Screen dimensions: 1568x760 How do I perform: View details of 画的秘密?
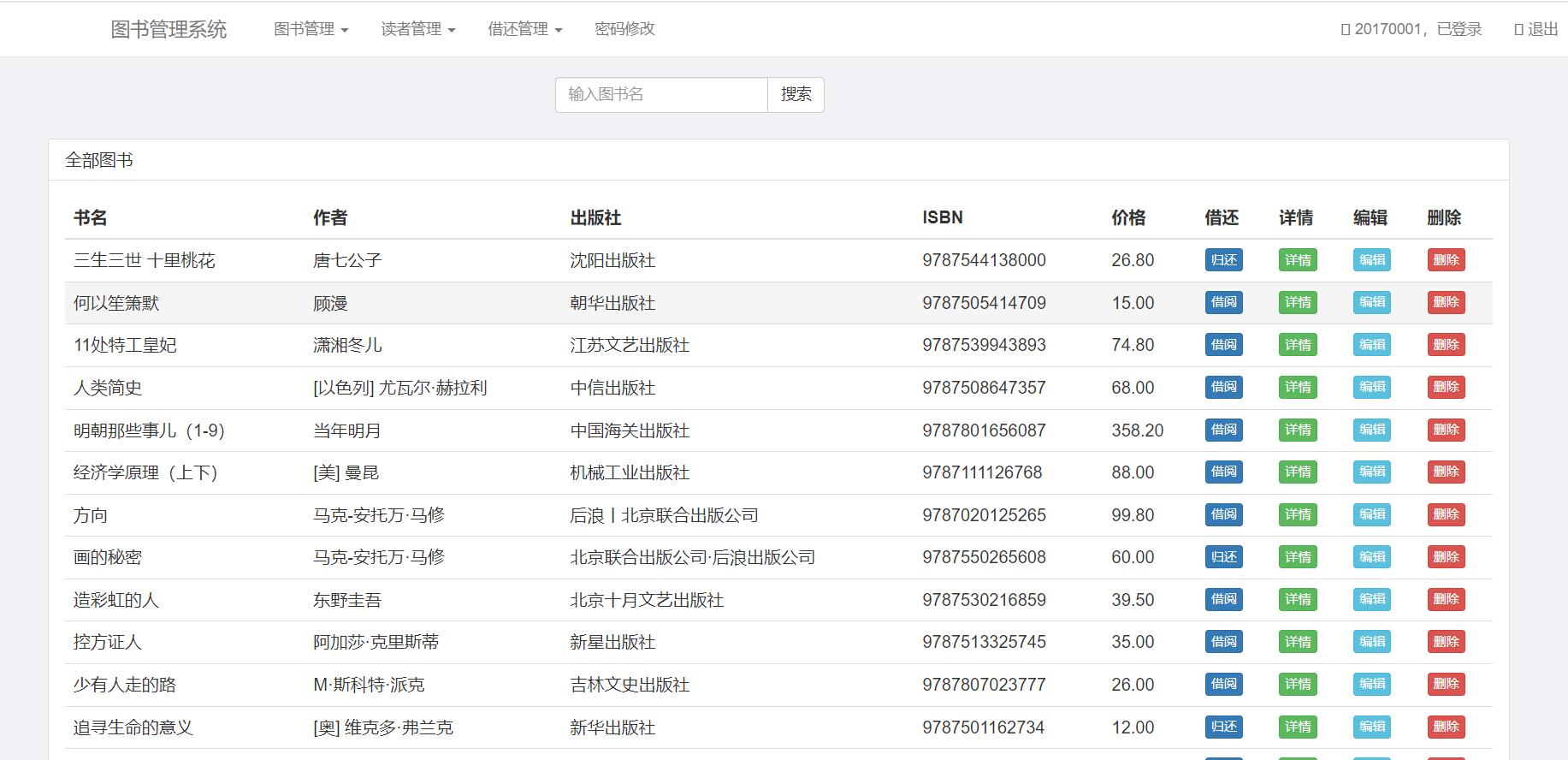[x=1298, y=557]
